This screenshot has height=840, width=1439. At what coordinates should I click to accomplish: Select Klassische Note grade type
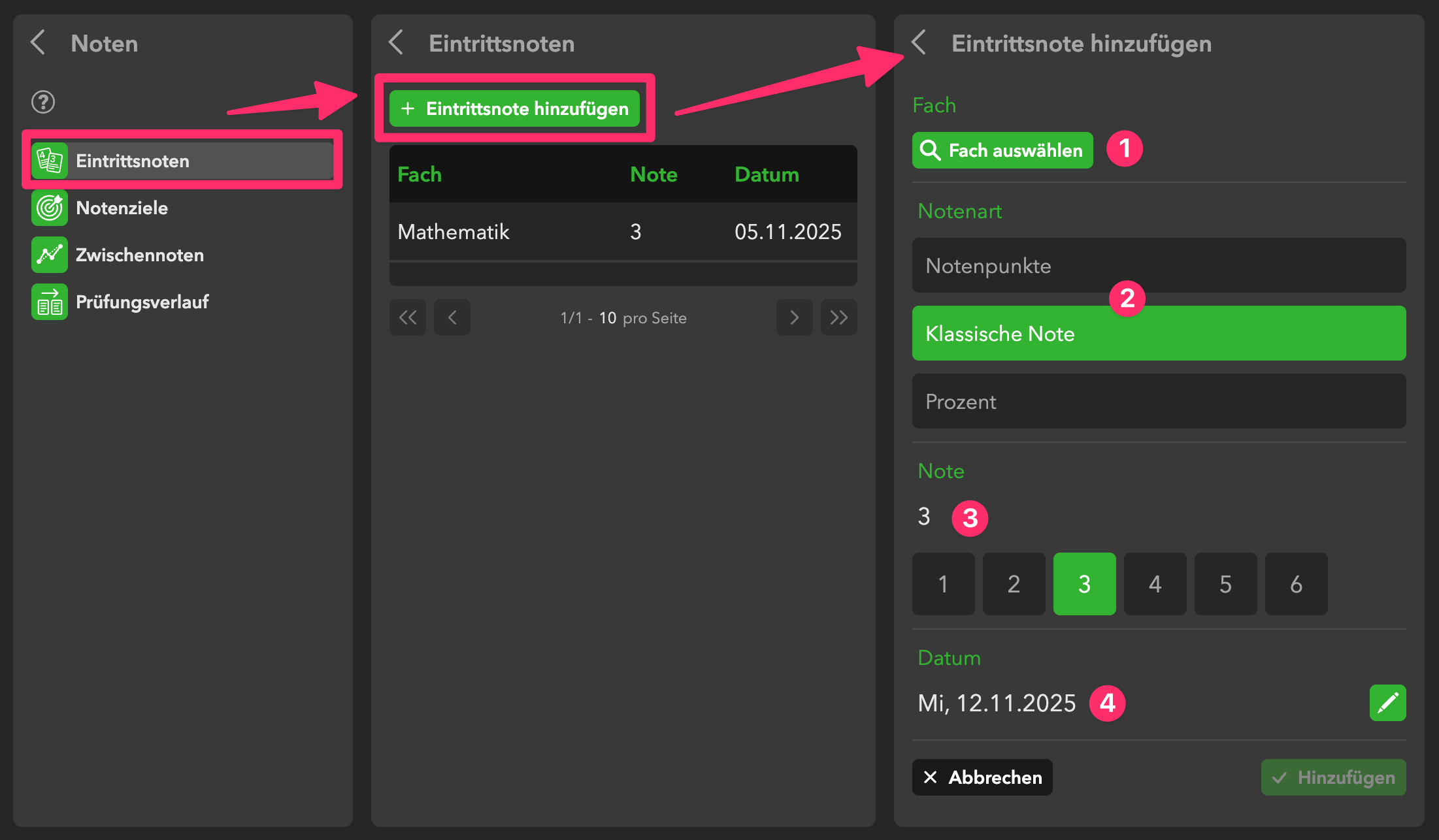(x=1159, y=334)
